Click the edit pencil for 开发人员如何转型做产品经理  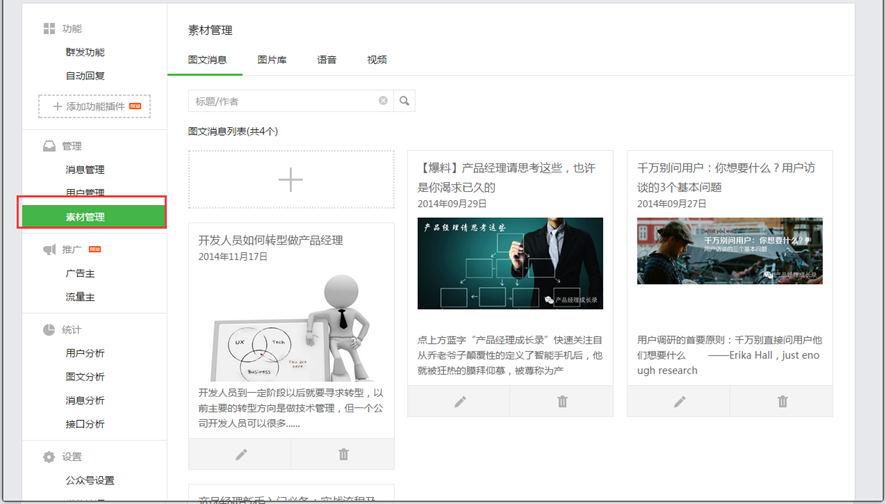coord(241,454)
